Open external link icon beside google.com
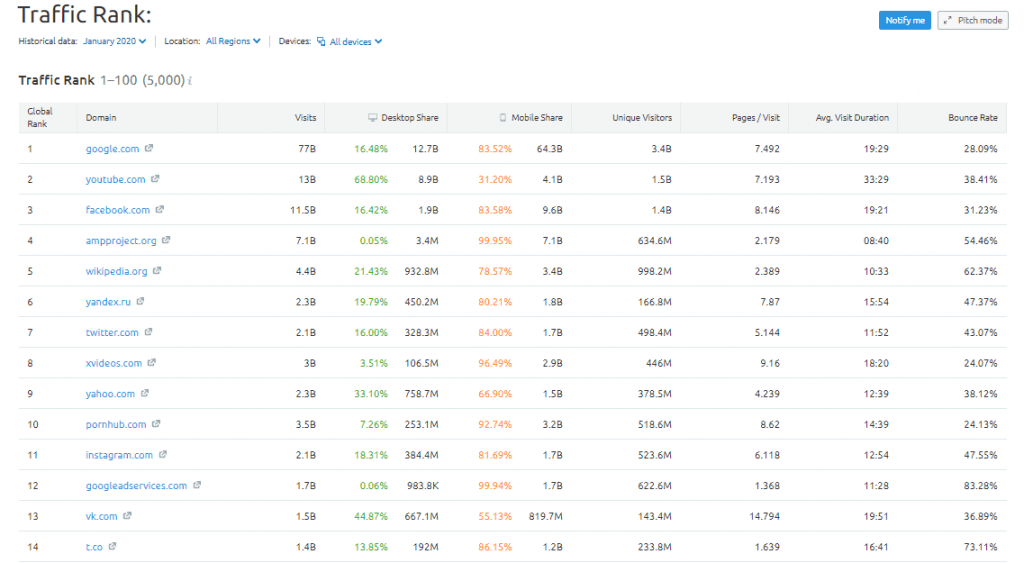The width and height of the screenshot is (1024, 563). point(149,148)
